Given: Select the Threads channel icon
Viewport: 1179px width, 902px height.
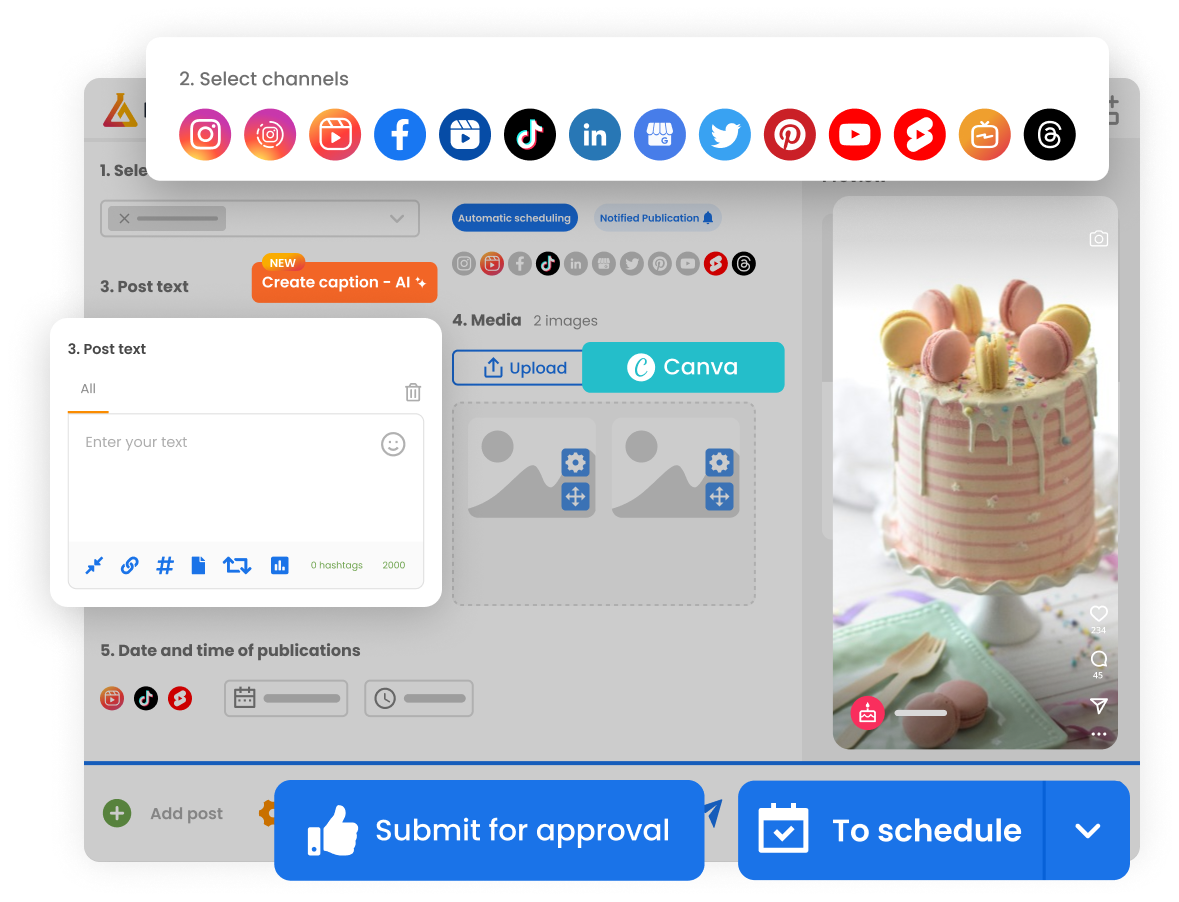Looking at the screenshot, I should click(x=1049, y=134).
